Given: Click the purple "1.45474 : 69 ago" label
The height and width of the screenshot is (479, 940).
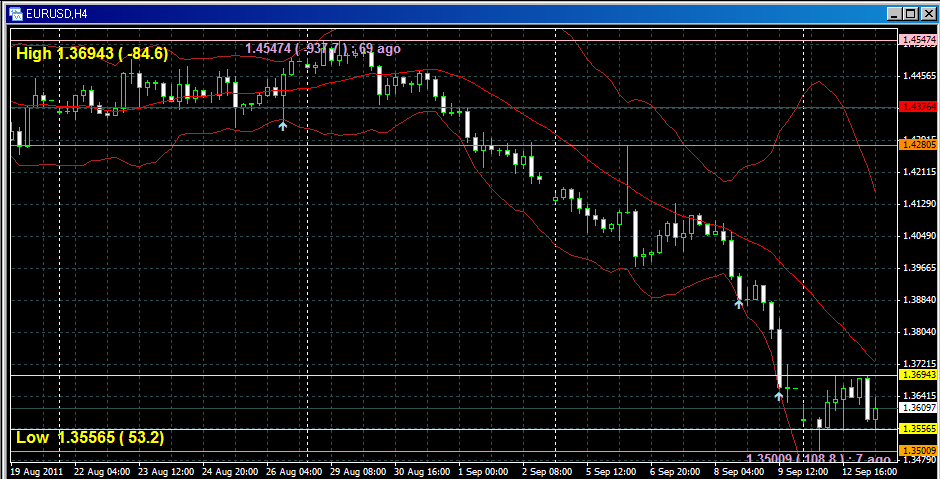Looking at the screenshot, I should tap(323, 48).
